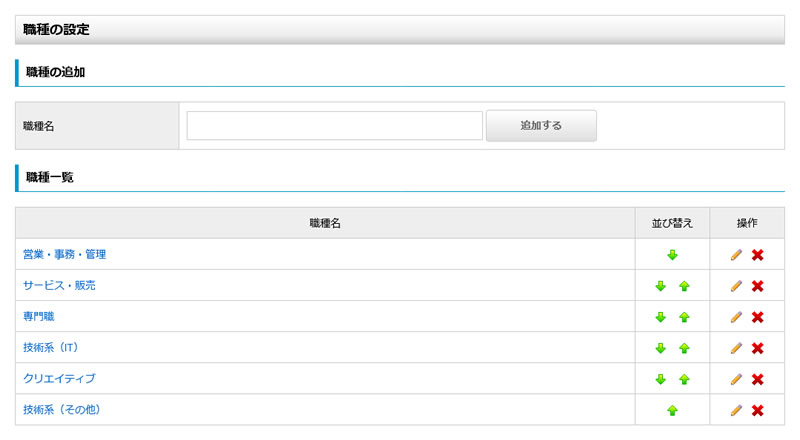
Task: Edit the 技術系（その他） entry
Action: point(736,410)
